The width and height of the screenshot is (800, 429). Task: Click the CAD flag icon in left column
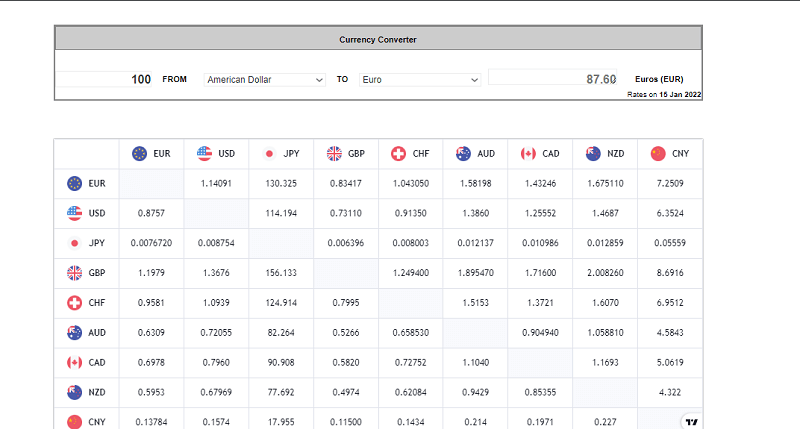coord(74,362)
